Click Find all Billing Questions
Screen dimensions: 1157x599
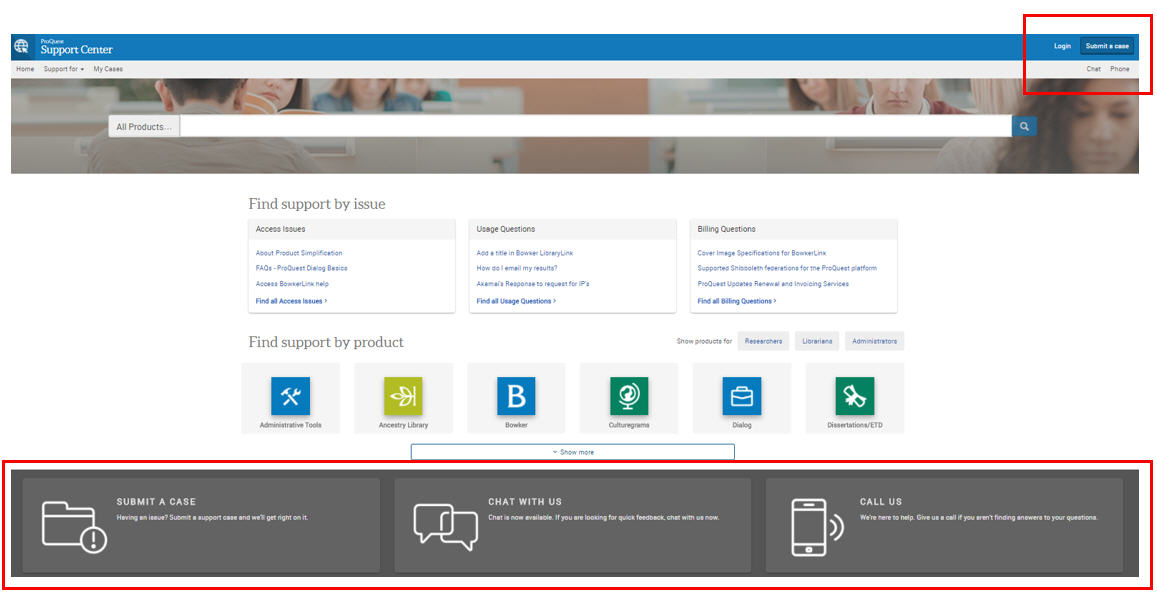(737, 301)
